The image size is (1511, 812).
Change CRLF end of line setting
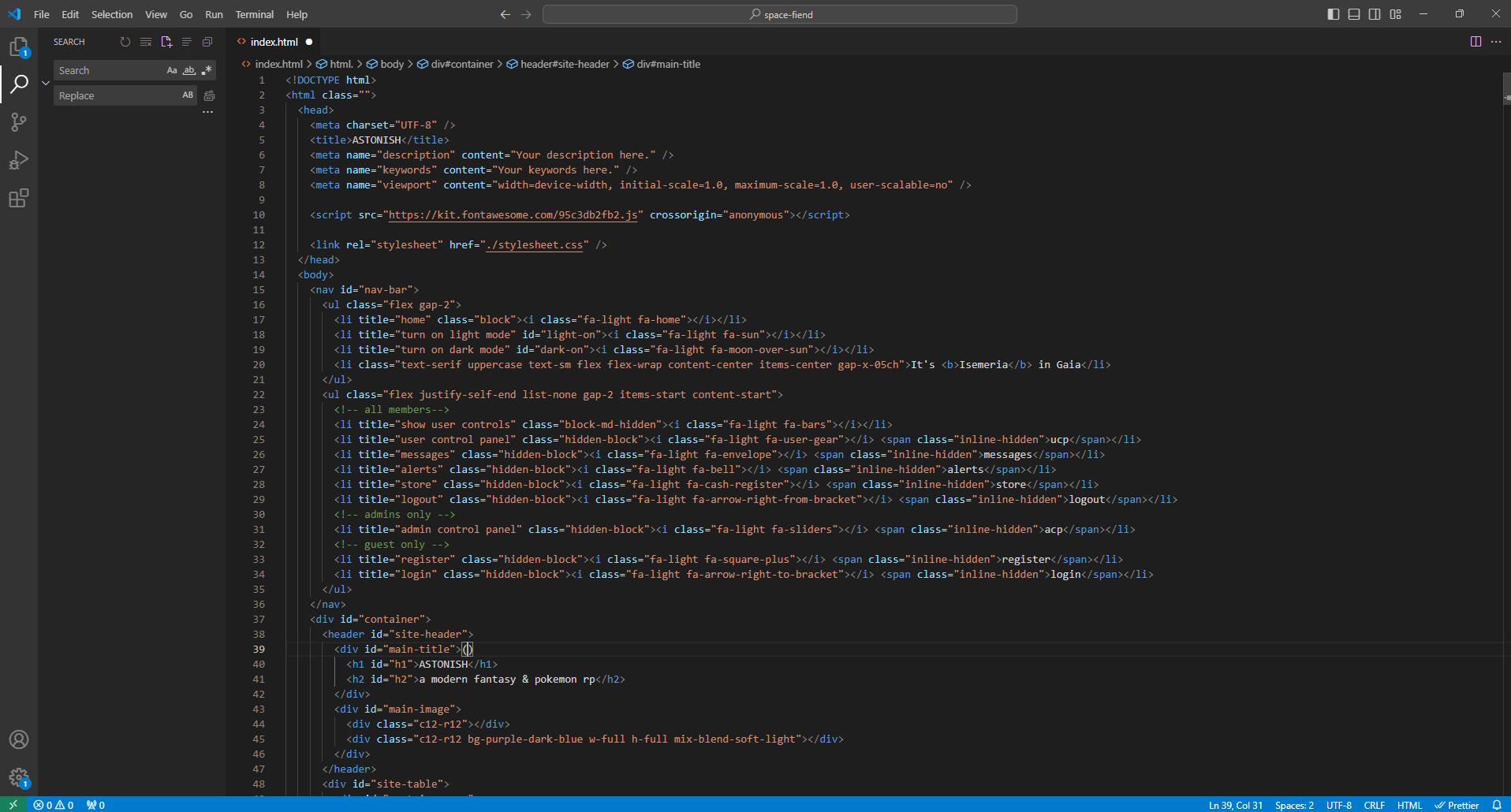point(1375,805)
